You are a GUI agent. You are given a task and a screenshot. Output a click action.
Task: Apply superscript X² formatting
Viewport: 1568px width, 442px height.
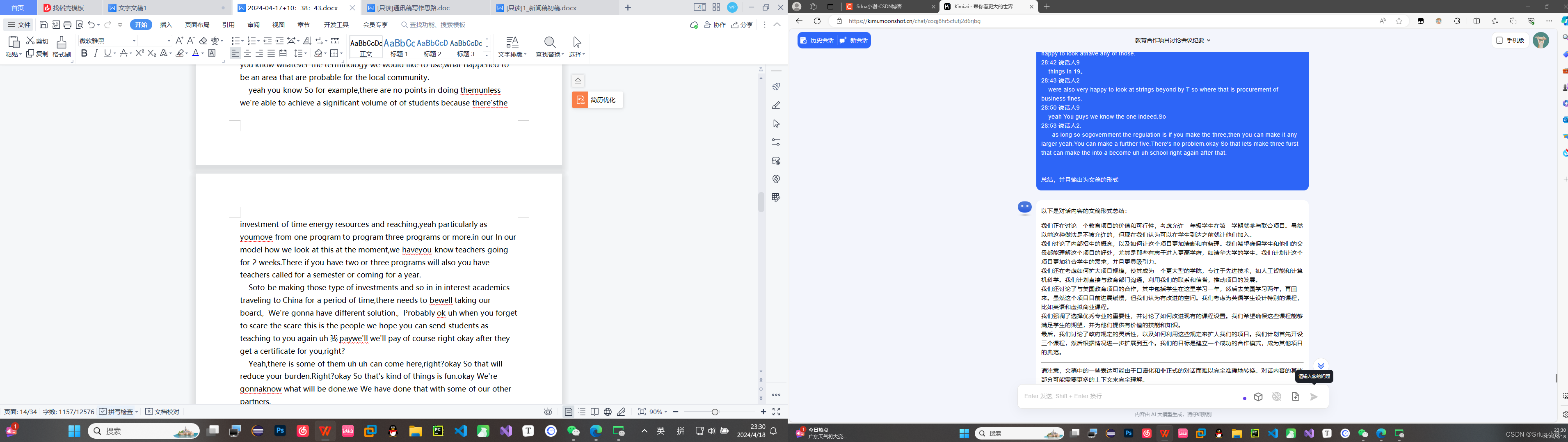click(139, 54)
